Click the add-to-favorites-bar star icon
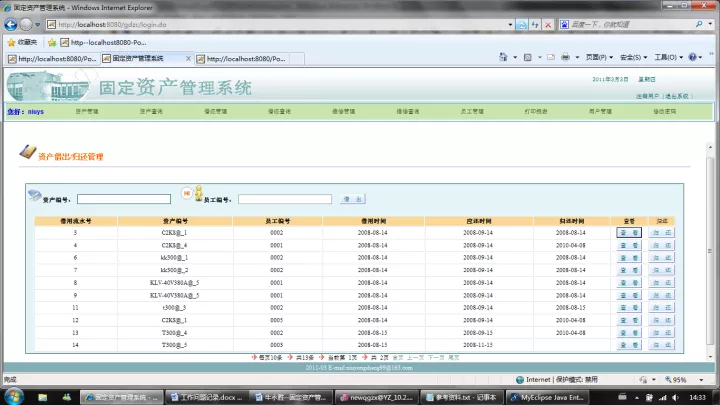720x405 pixels. [x=52, y=42]
